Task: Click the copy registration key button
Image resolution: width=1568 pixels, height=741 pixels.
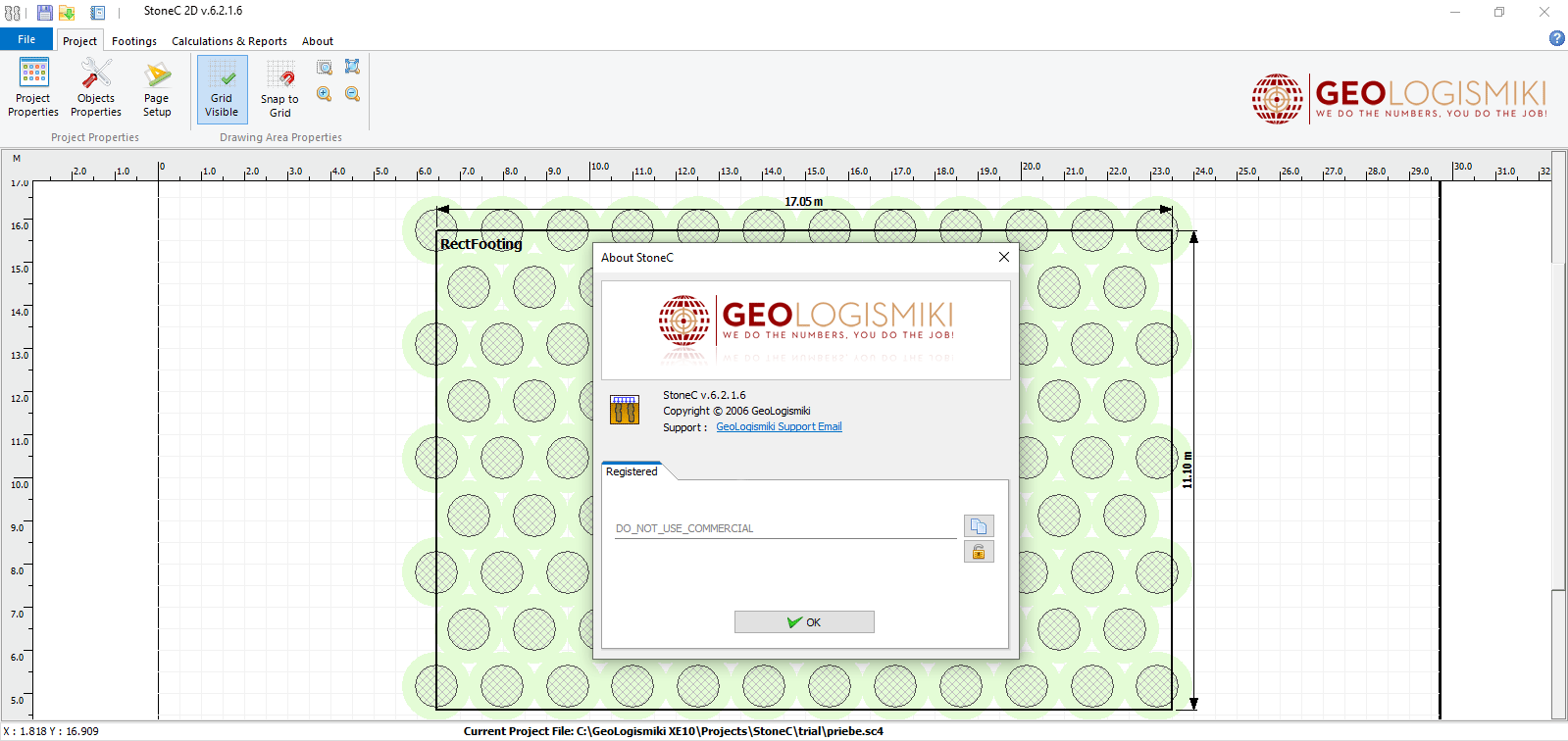Action: pyautogui.click(x=979, y=526)
